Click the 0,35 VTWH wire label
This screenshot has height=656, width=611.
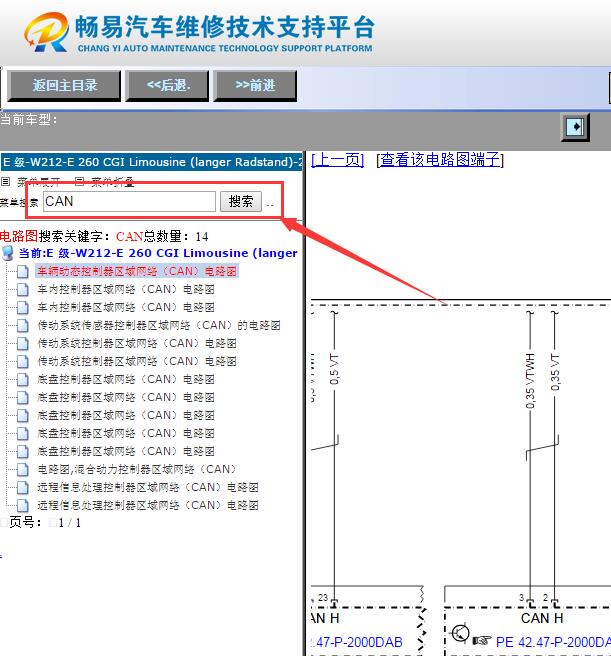530,381
